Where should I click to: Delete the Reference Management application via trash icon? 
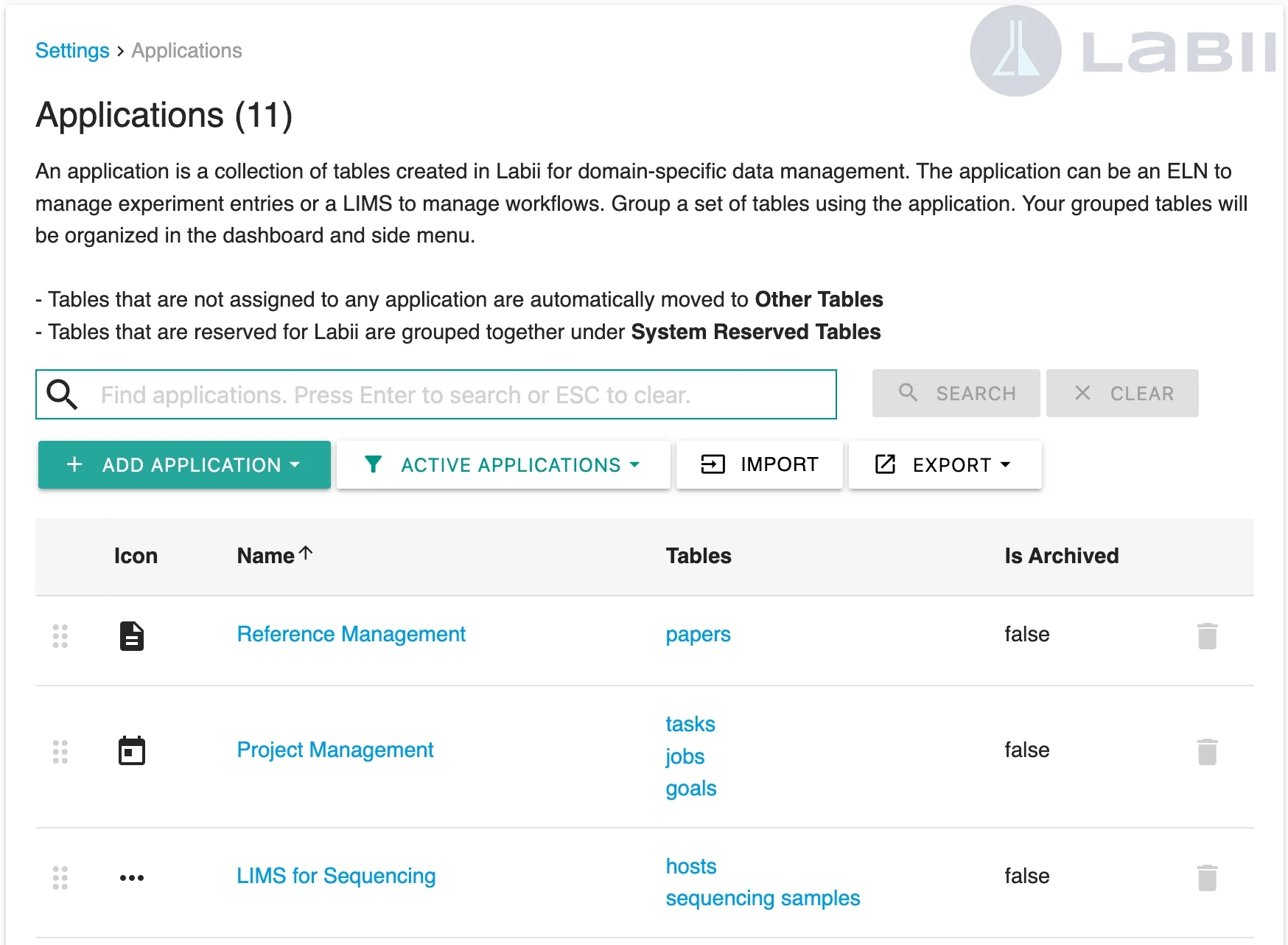pos(1206,635)
